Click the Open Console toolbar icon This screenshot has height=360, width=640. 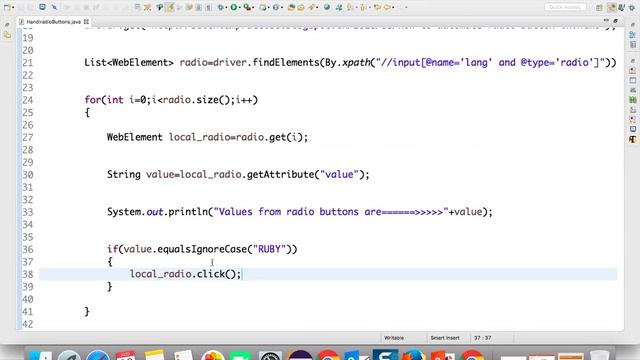click(x=42, y=7)
